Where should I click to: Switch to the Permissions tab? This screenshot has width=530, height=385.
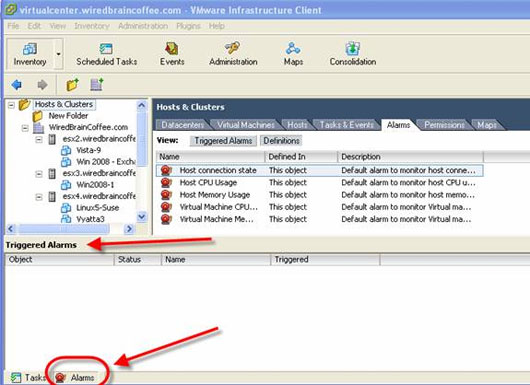pyautogui.click(x=444, y=125)
